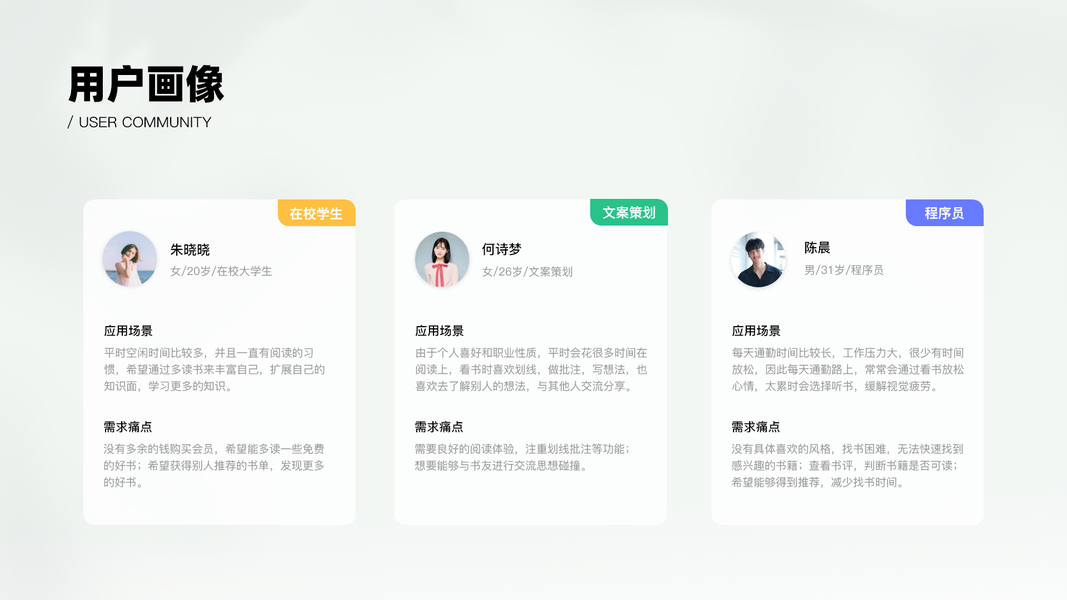The image size is (1067, 600).
Task: Click the 用户画像 page title
Action: tap(146, 84)
